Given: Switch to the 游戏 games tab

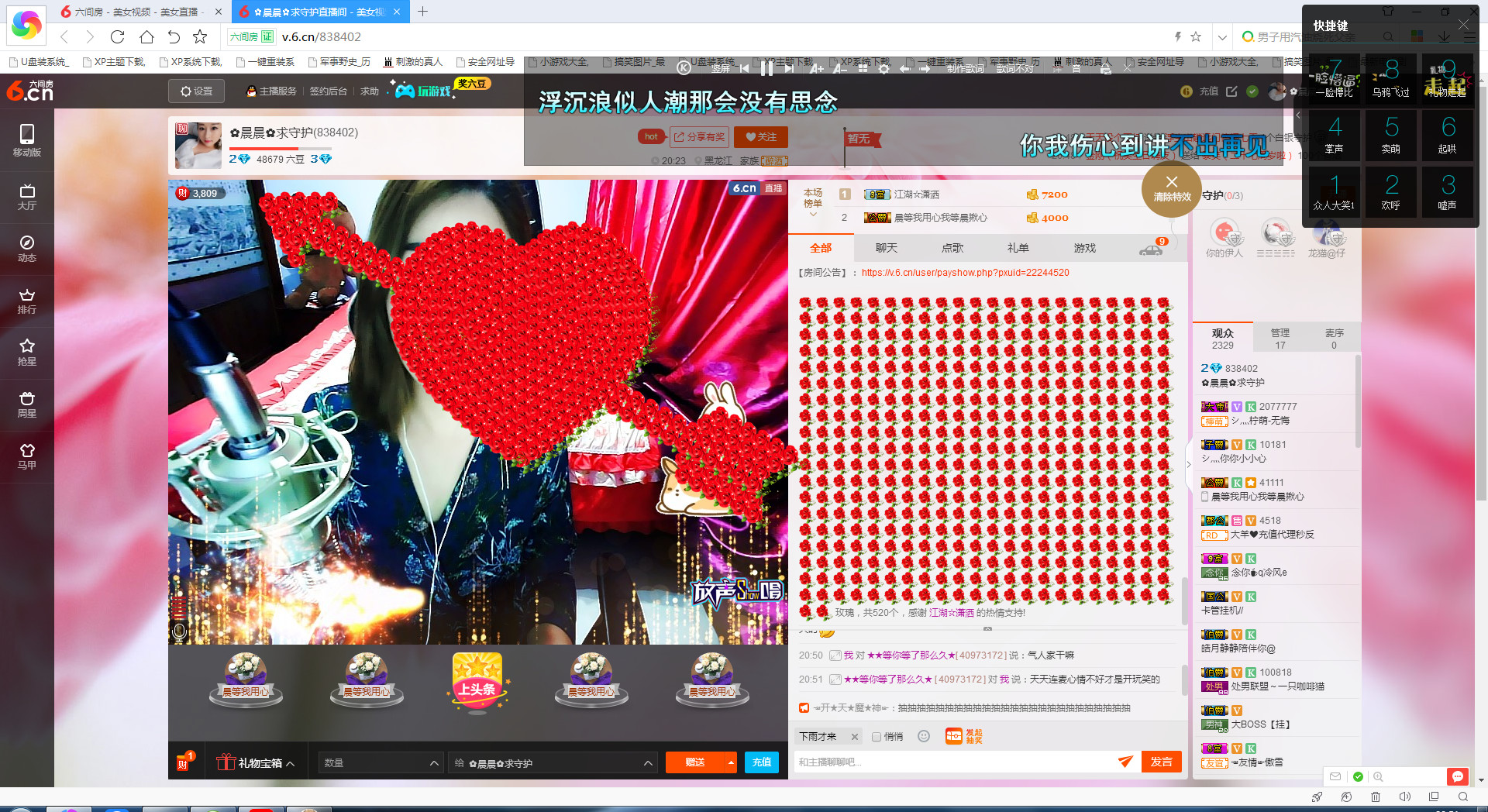Looking at the screenshot, I should point(1085,248).
